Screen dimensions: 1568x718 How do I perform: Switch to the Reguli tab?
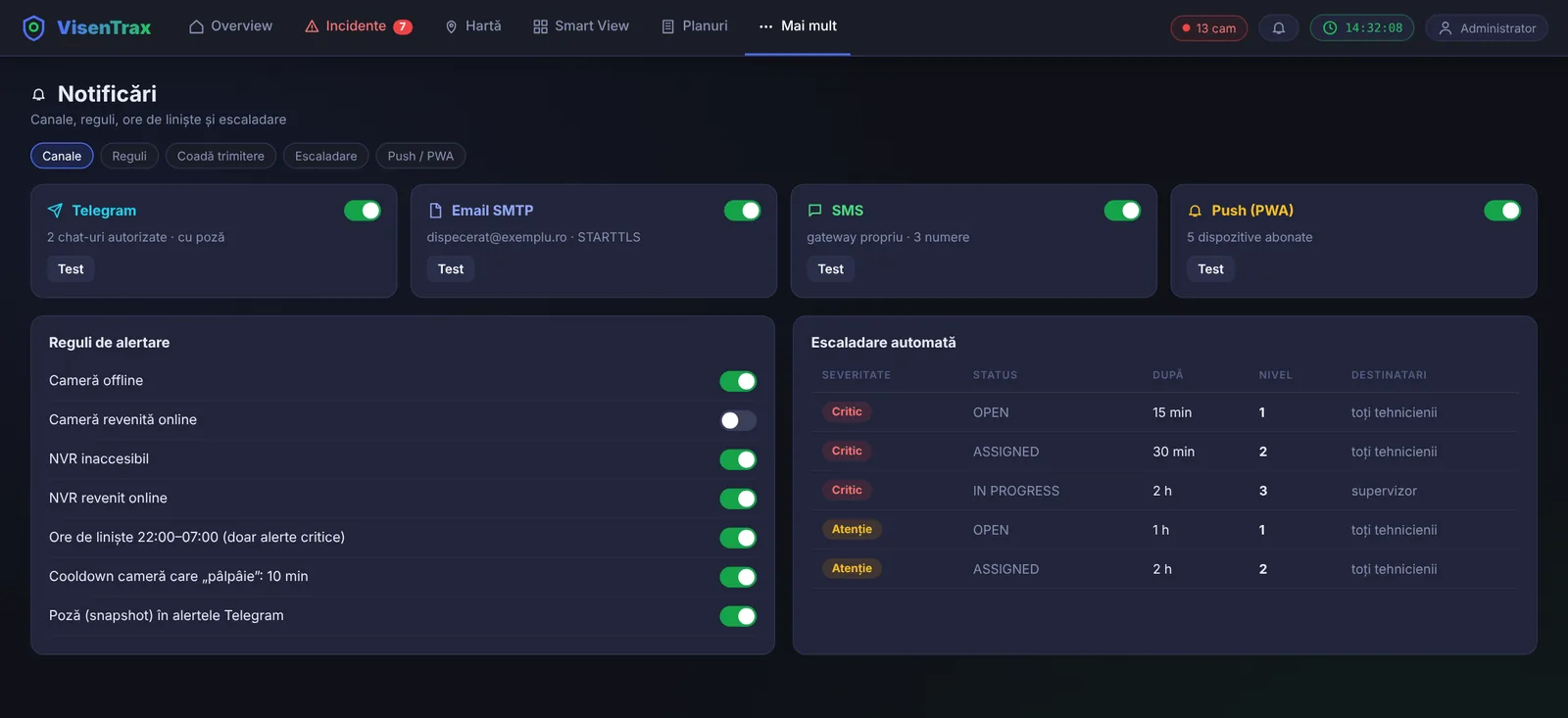pos(129,156)
